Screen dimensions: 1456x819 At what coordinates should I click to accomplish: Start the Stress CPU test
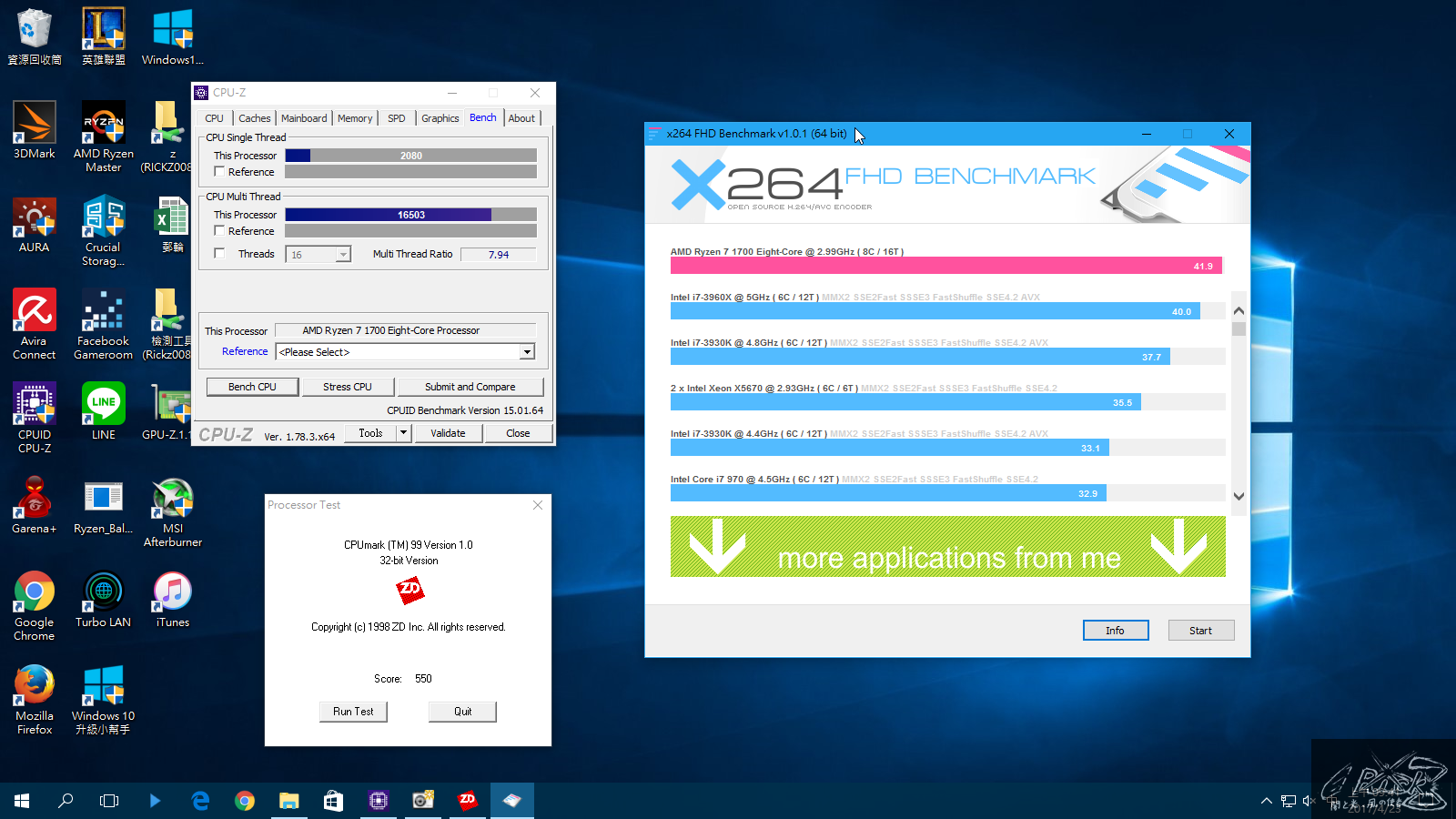[348, 387]
